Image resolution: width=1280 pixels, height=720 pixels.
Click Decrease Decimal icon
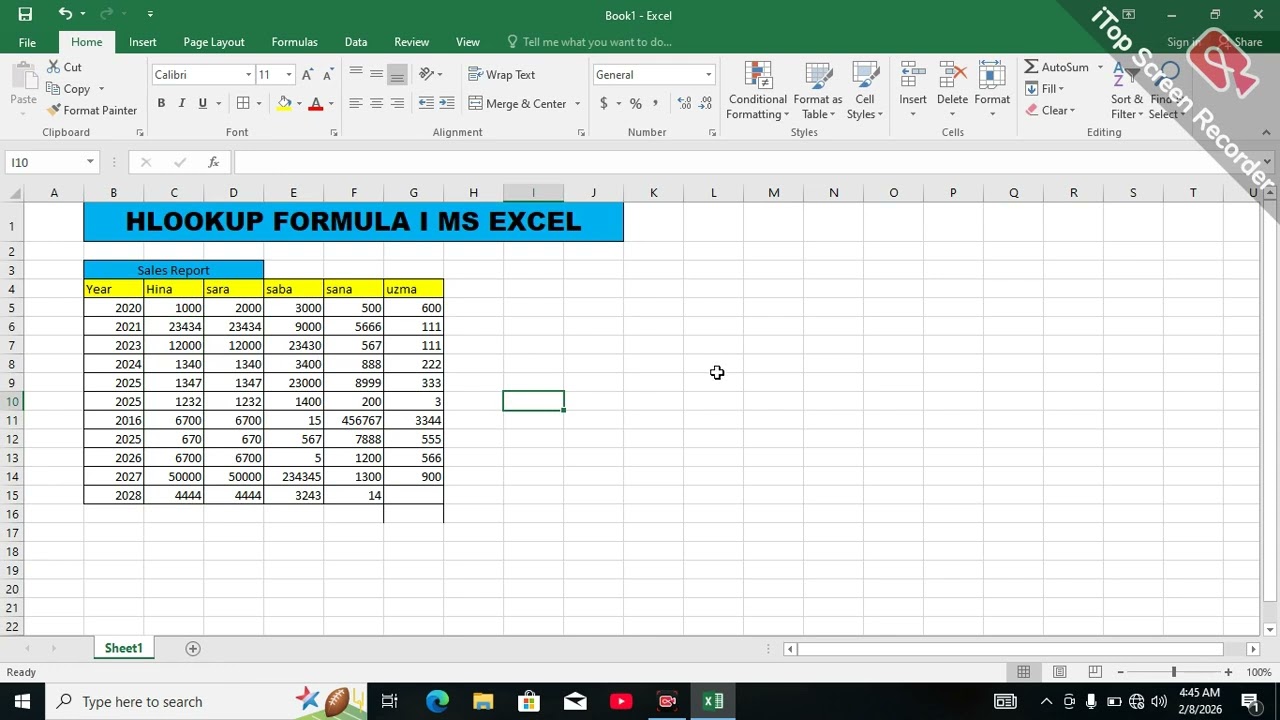(x=705, y=103)
